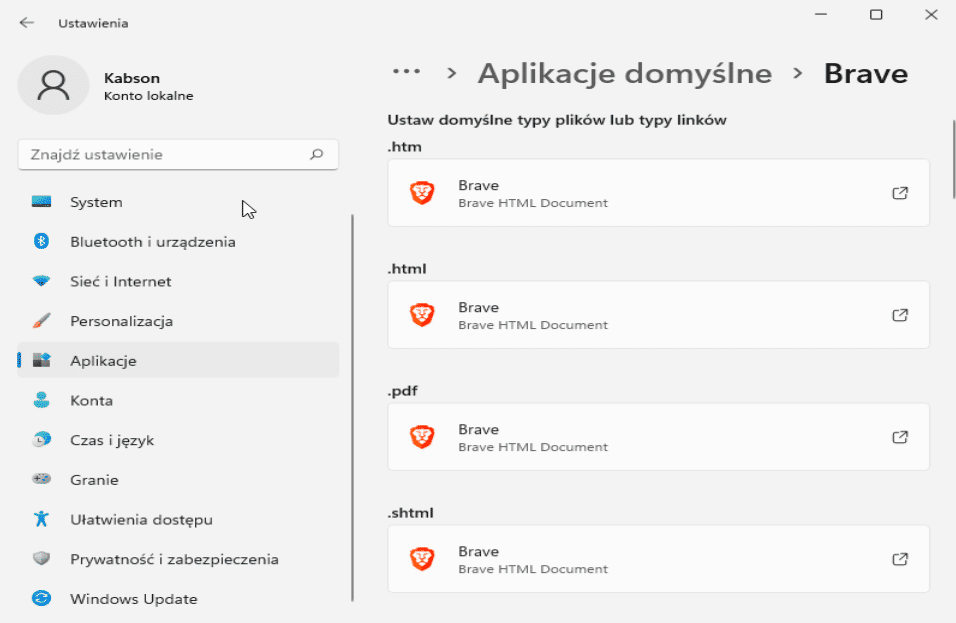
Task: Click the System monitor icon
Action: pos(41,202)
